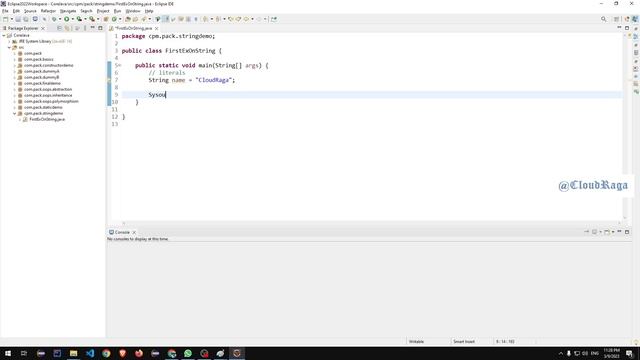Click the Next Annotation arrow icon
The width and height of the screenshot is (640, 360).
(205, 19)
